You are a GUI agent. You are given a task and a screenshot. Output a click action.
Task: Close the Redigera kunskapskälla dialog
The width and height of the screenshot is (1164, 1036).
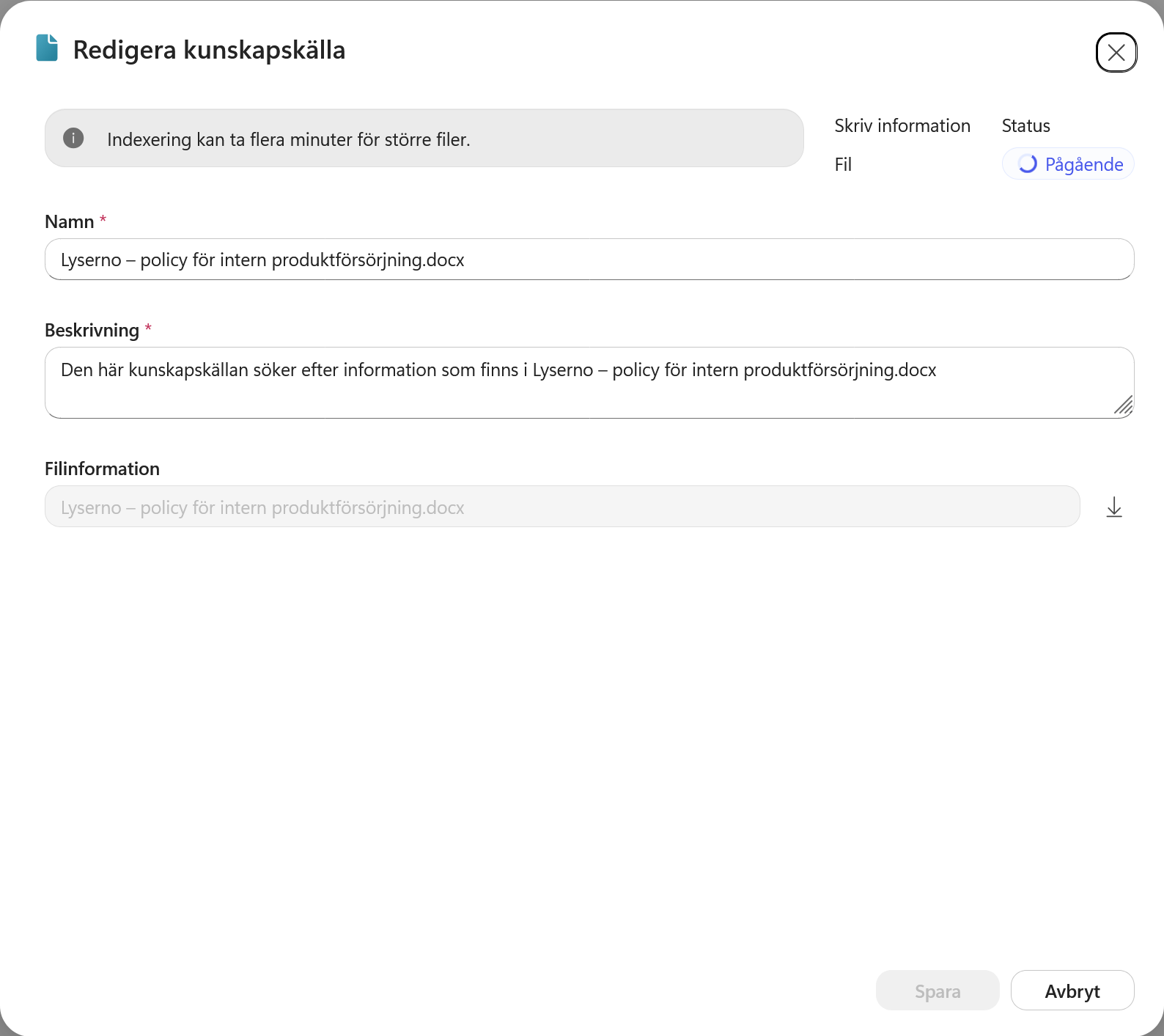click(1116, 53)
